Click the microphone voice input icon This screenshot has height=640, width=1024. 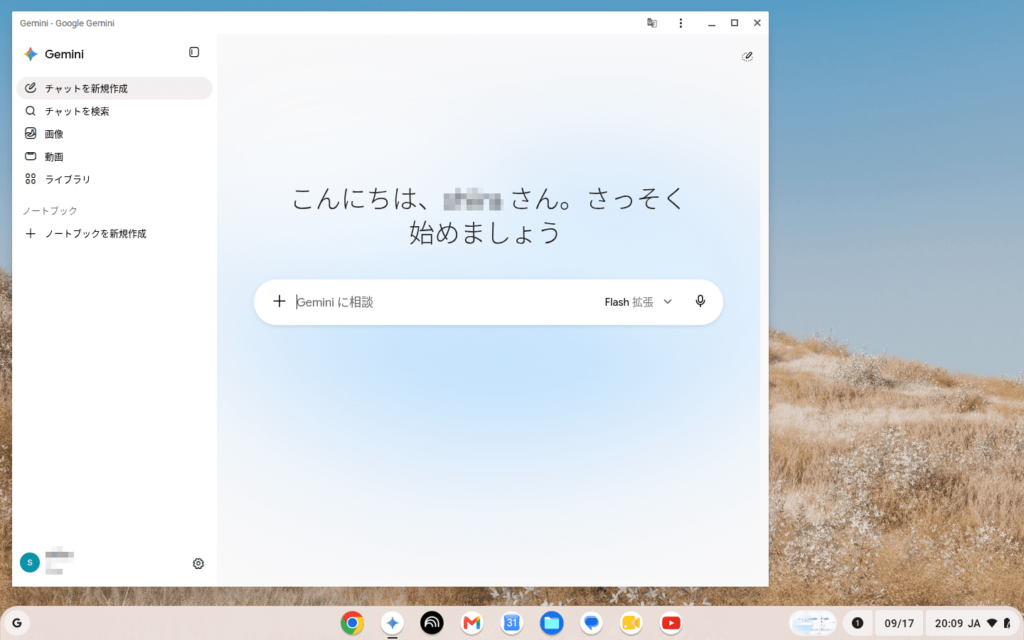coord(700,301)
